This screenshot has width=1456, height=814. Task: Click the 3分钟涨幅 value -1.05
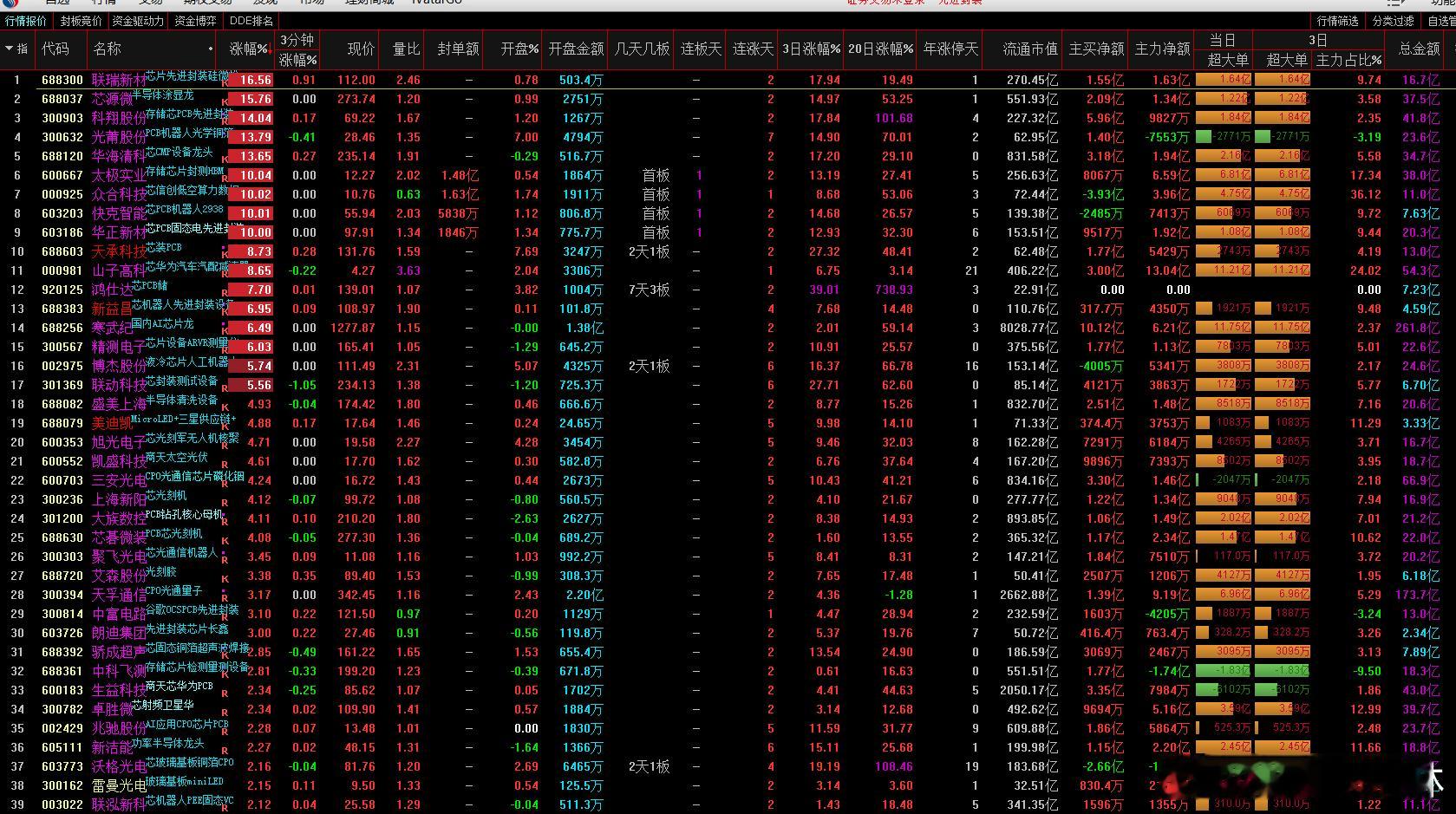click(x=302, y=385)
